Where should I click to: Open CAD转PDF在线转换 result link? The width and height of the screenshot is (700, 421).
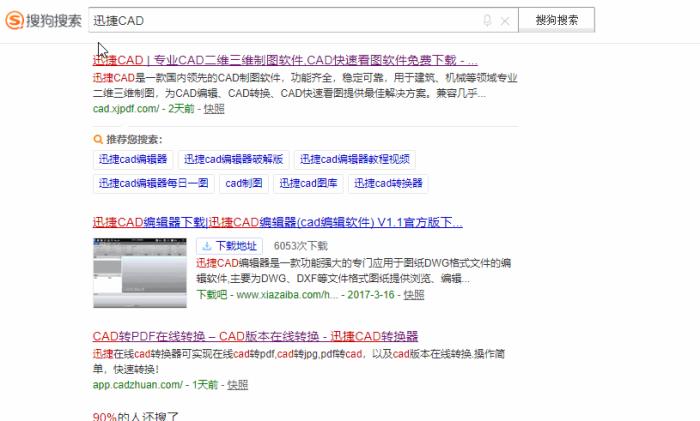click(255, 336)
